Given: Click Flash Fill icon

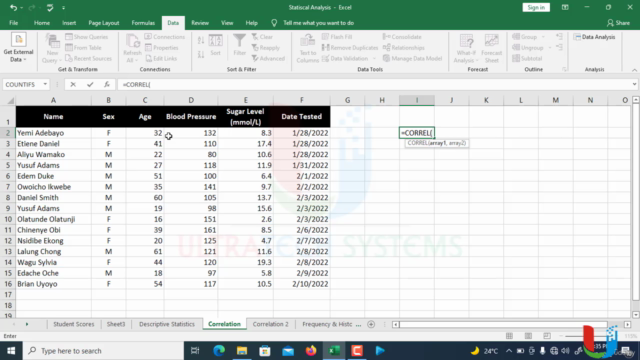Looking at the screenshot, I should click(x=325, y=37).
